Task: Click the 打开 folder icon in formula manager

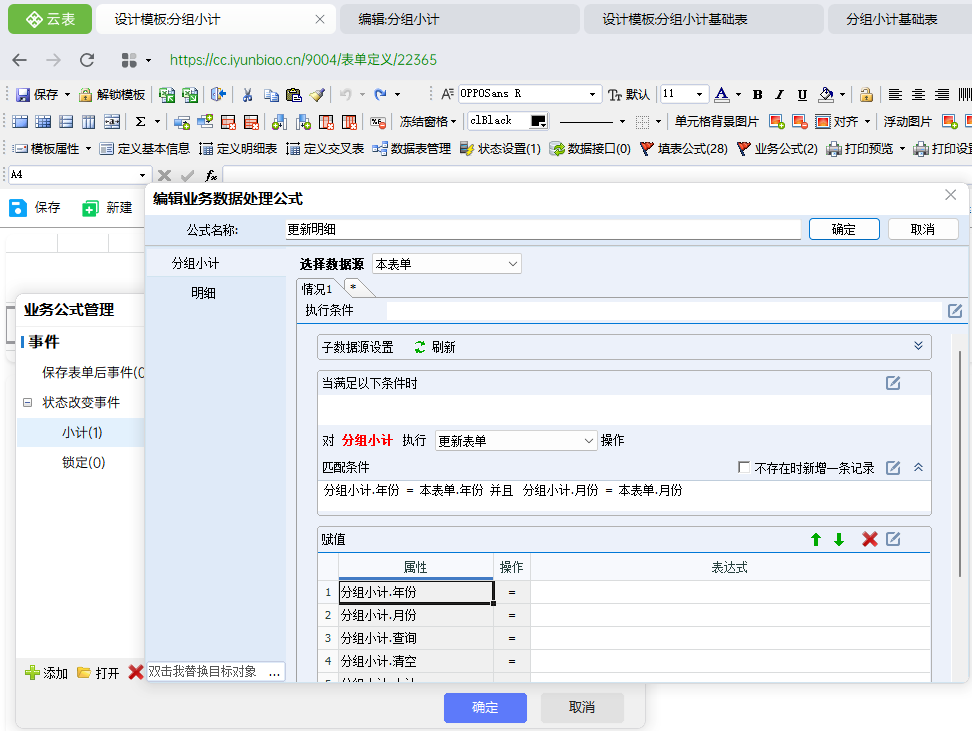Action: (x=84, y=673)
